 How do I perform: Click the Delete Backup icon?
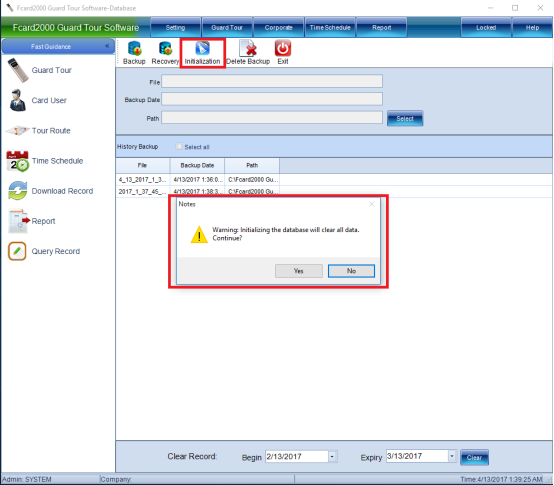click(248, 49)
